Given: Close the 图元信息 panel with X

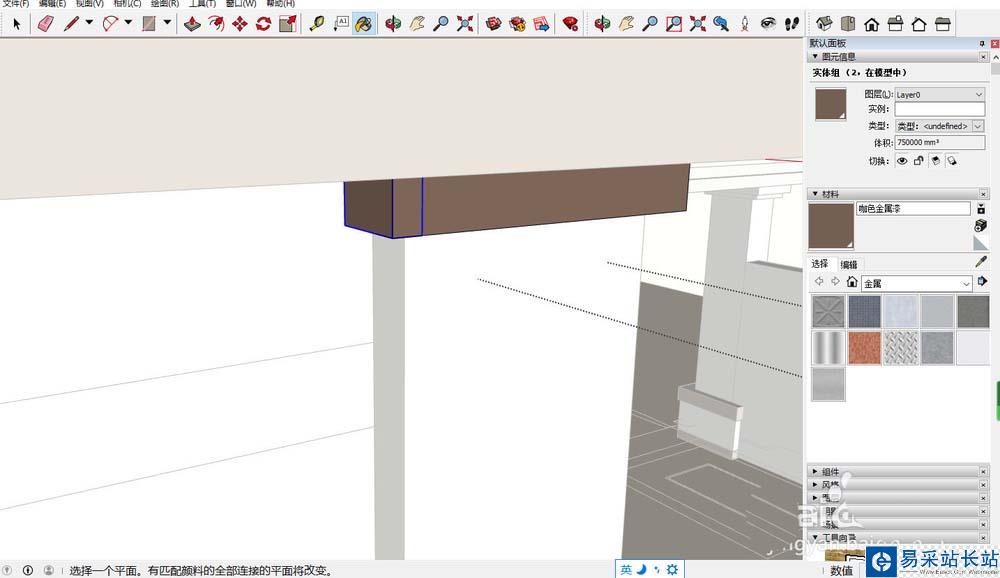Looking at the screenshot, I should point(983,57).
